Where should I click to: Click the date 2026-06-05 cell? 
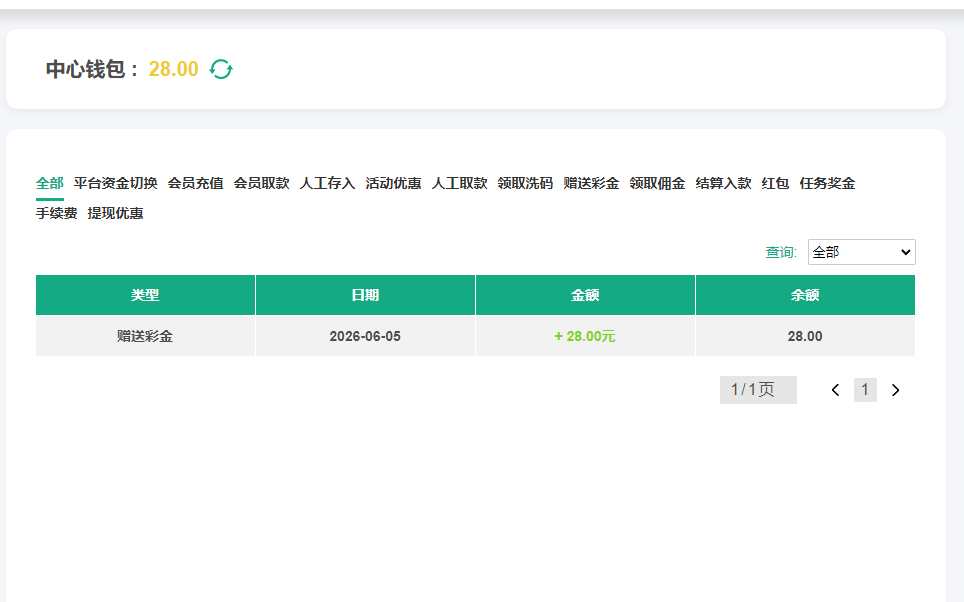(x=365, y=336)
